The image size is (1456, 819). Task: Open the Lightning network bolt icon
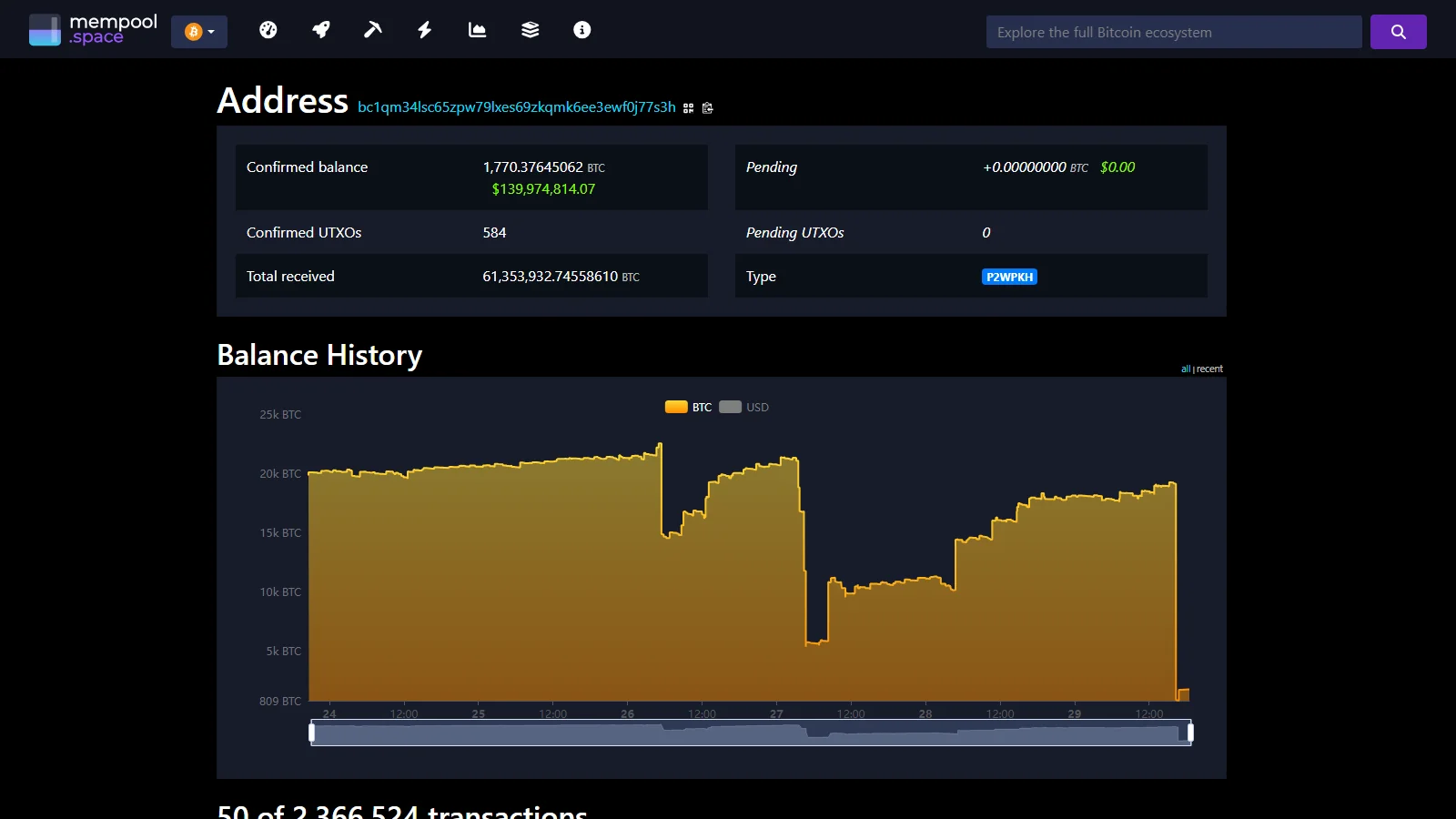tap(424, 30)
